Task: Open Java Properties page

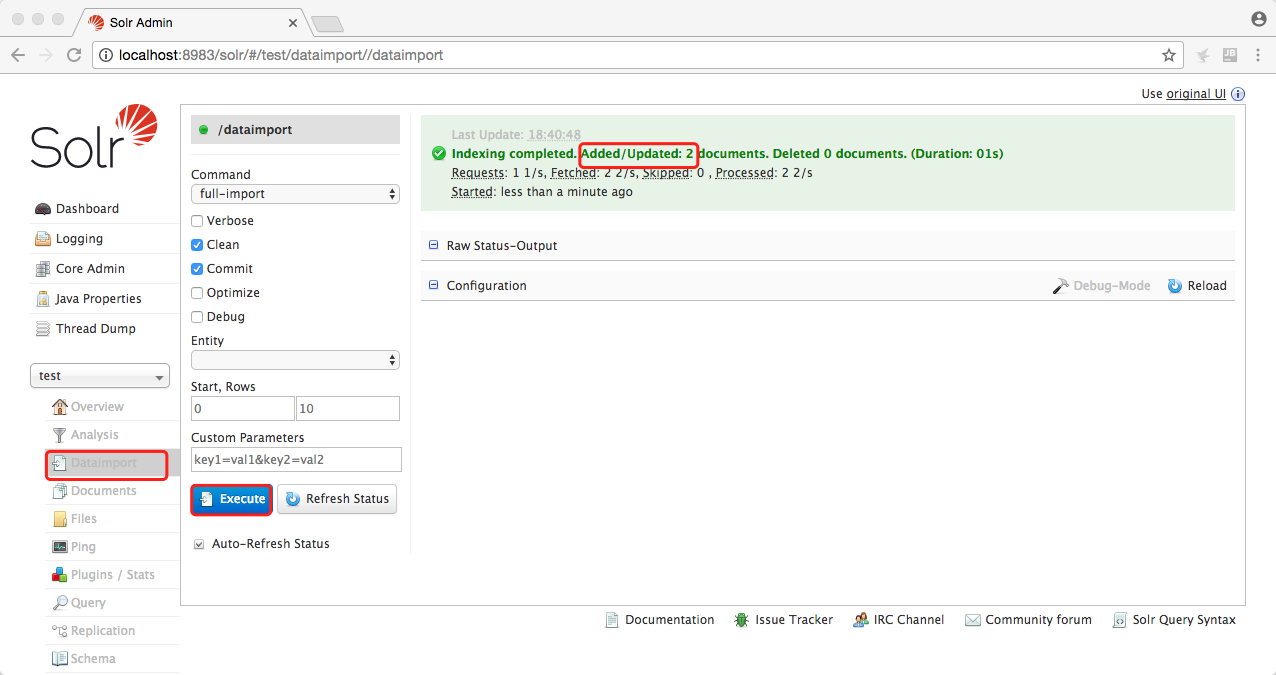Action: point(98,299)
